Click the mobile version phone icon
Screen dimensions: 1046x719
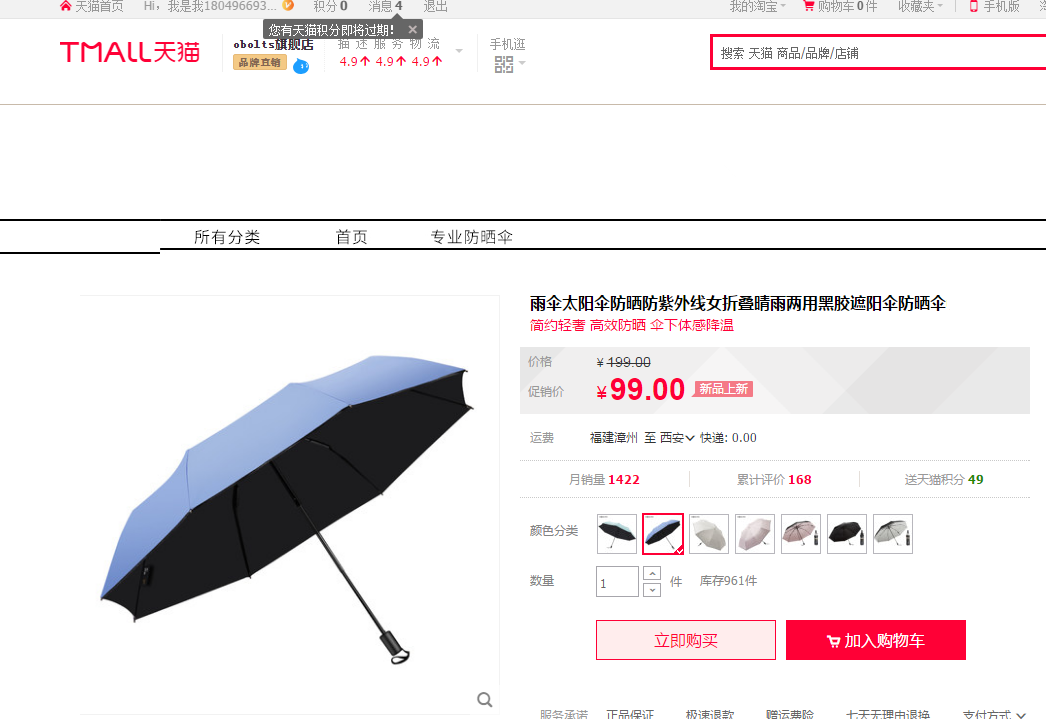(x=974, y=6)
